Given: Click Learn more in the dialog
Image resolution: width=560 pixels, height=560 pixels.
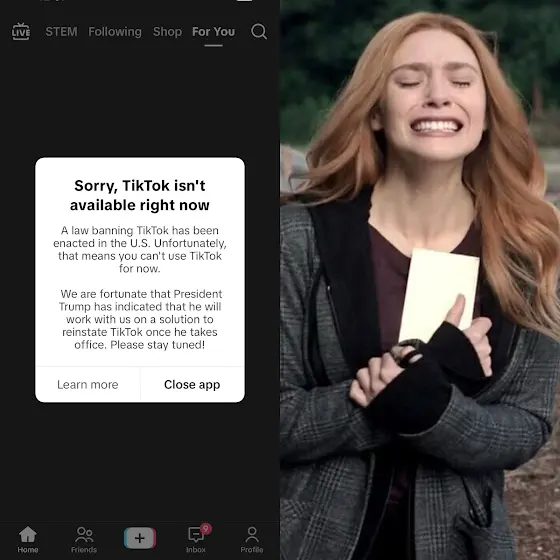Looking at the screenshot, I should coord(88,384).
